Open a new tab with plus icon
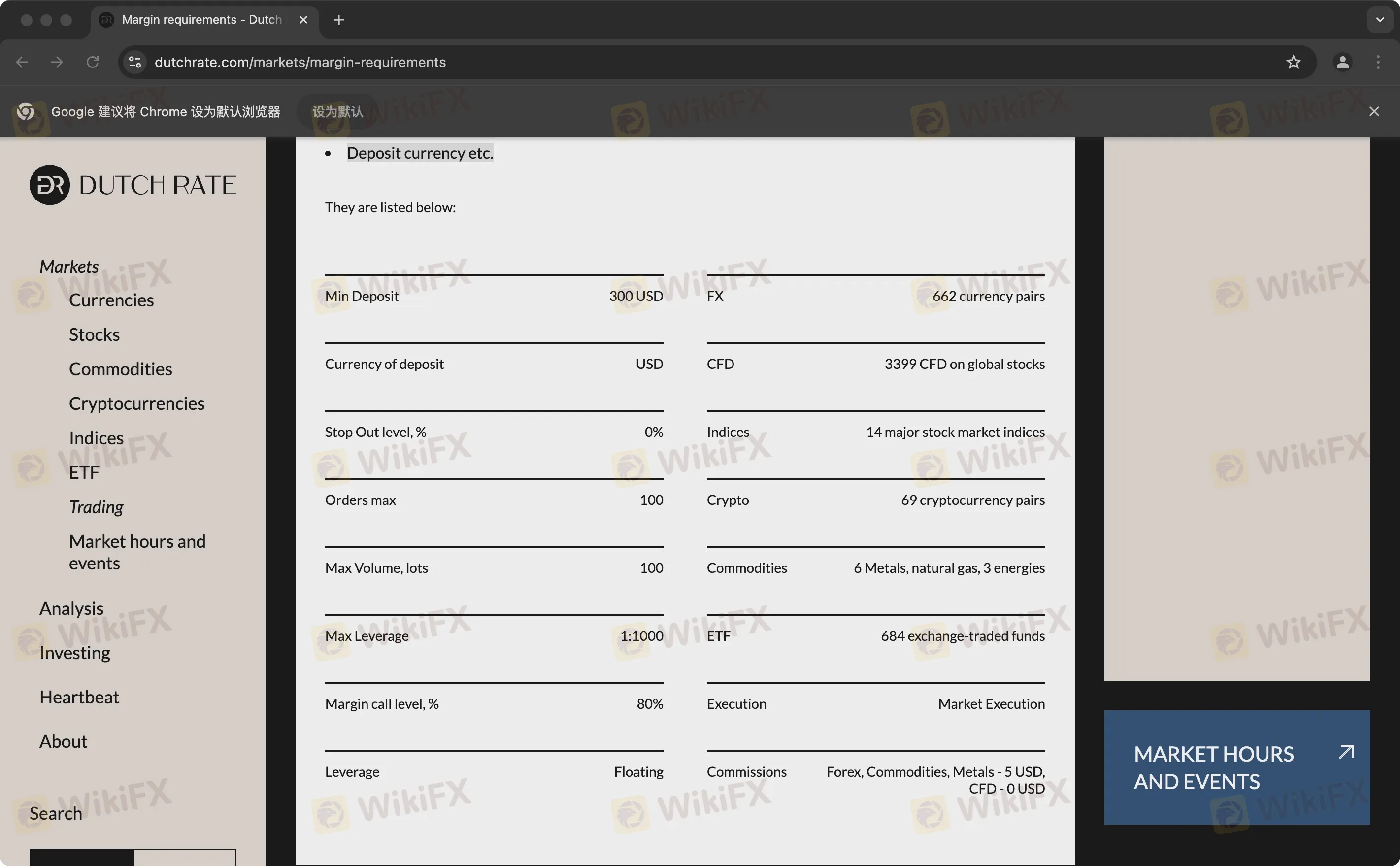 [339, 20]
